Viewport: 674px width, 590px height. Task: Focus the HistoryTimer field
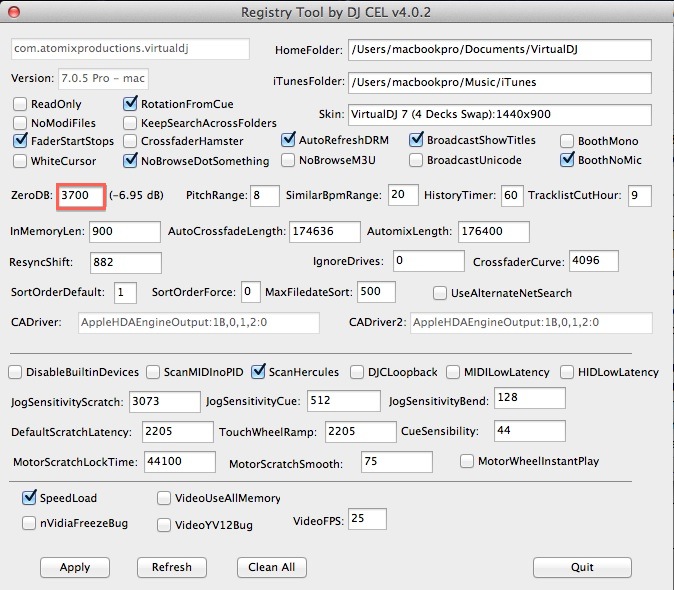[512, 196]
